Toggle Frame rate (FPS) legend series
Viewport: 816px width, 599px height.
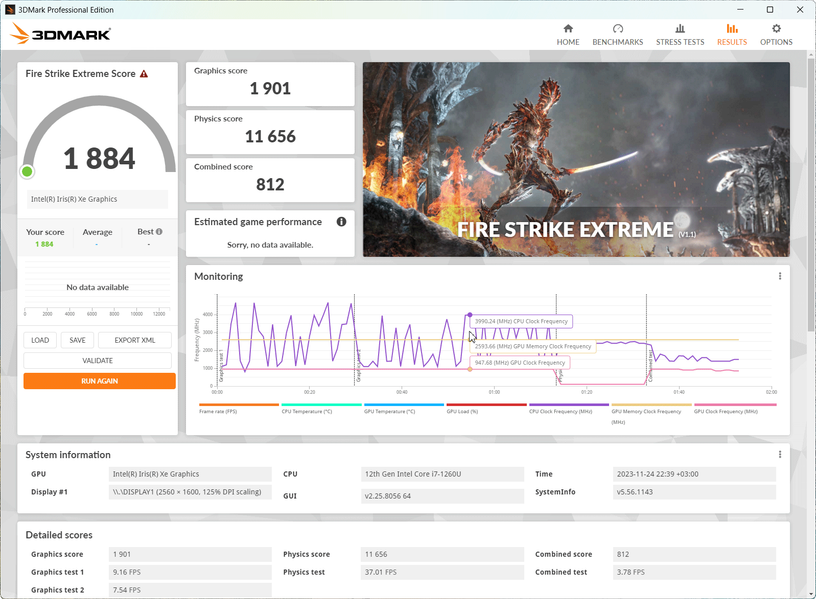click(x=239, y=409)
